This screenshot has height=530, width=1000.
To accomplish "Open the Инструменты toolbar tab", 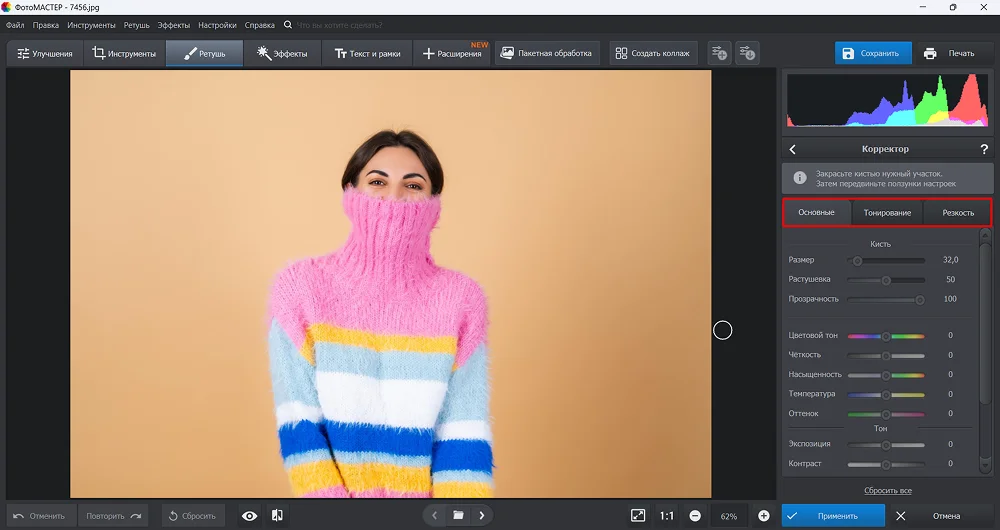I will 124,54.
